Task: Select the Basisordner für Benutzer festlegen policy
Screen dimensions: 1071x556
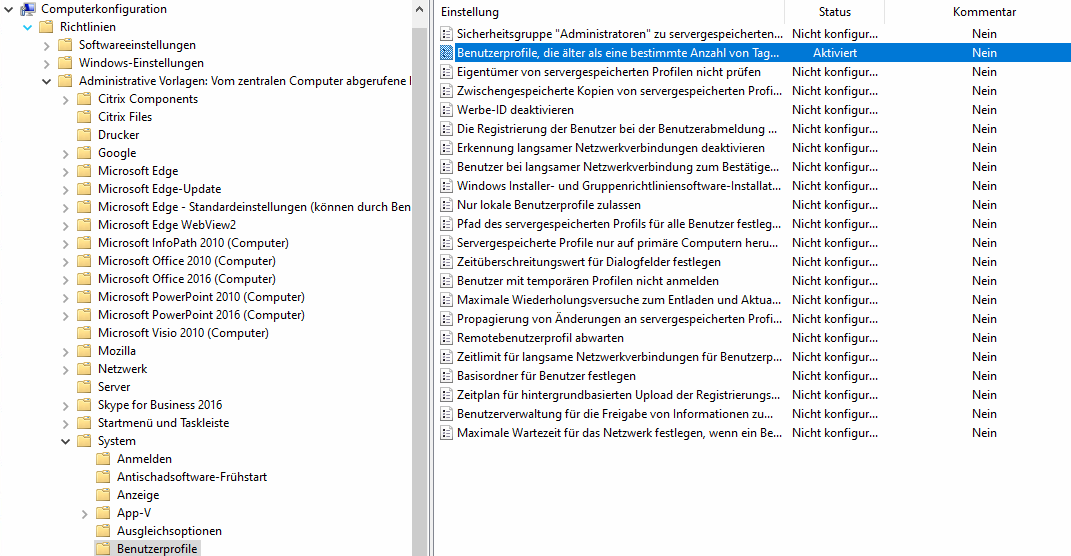Action: tap(546, 376)
